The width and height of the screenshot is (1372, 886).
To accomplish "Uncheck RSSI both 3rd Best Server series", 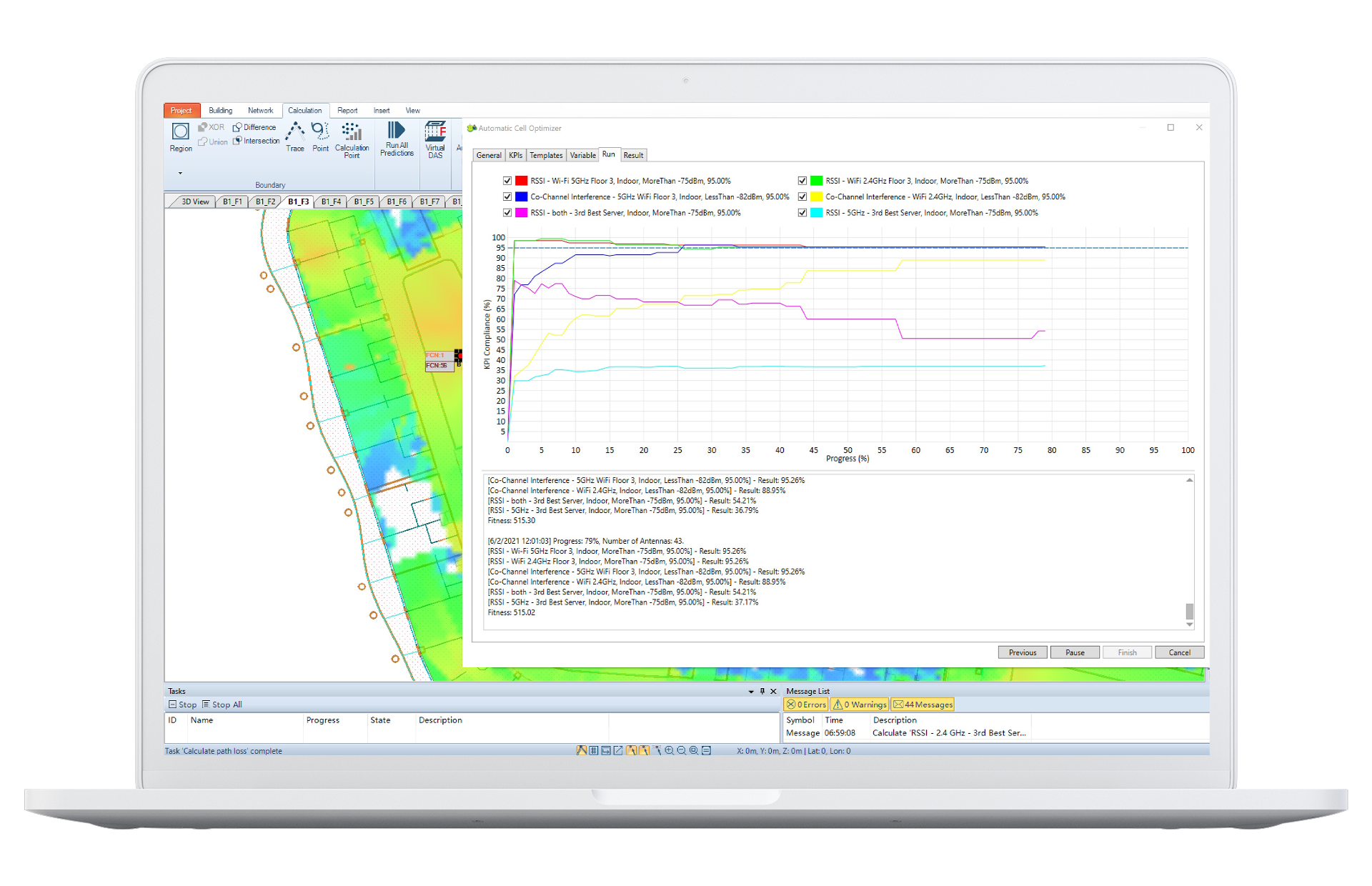I will click(x=507, y=212).
